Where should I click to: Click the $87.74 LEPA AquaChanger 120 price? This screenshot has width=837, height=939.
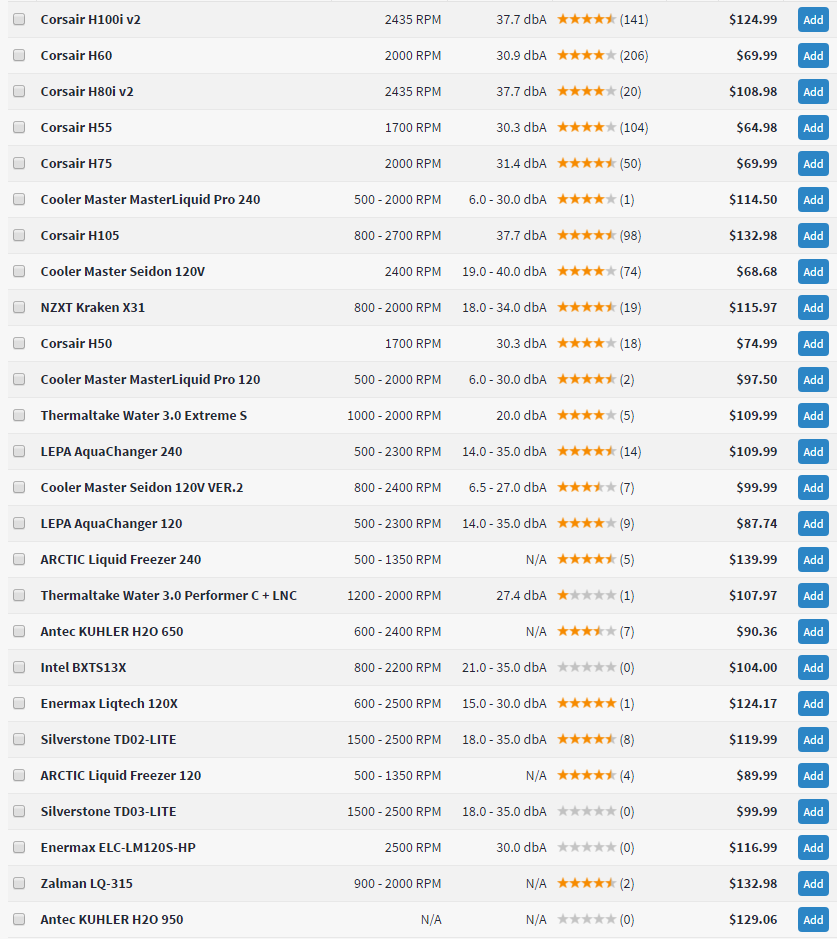coord(757,523)
